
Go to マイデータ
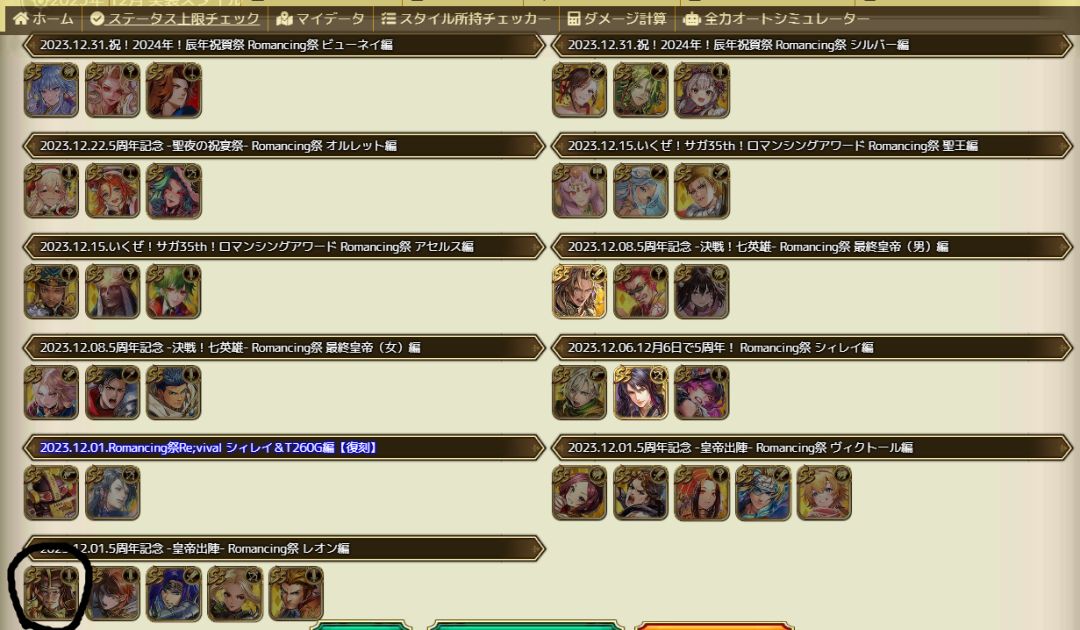pyautogui.click(x=320, y=19)
